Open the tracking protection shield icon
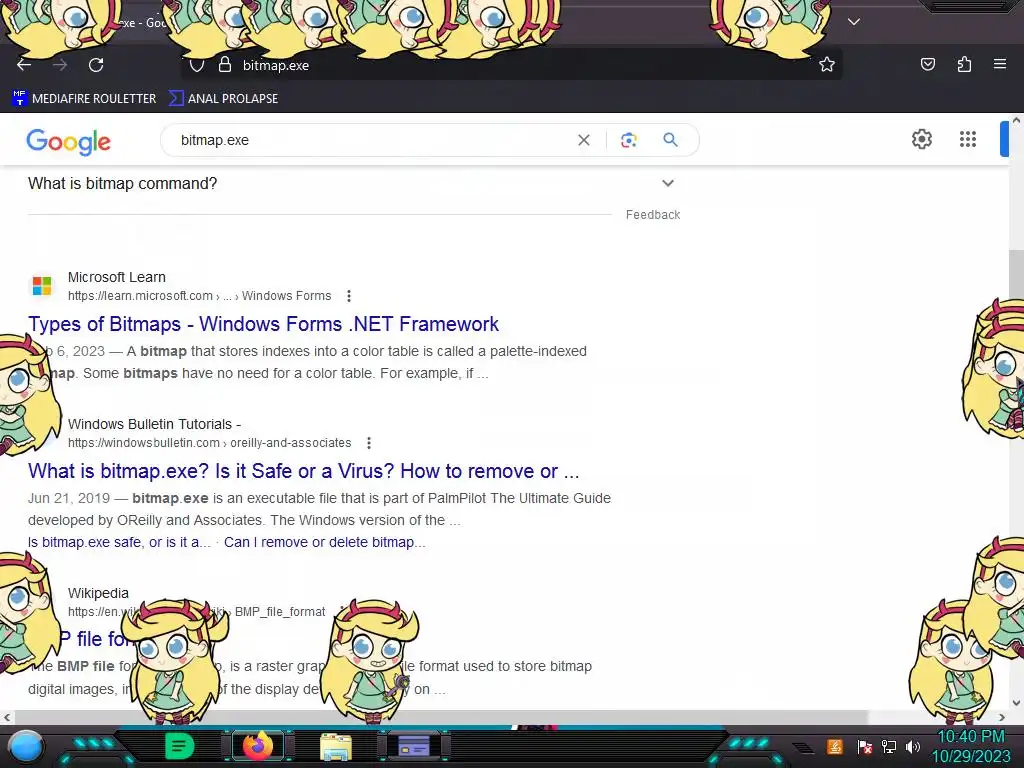 pos(197,65)
